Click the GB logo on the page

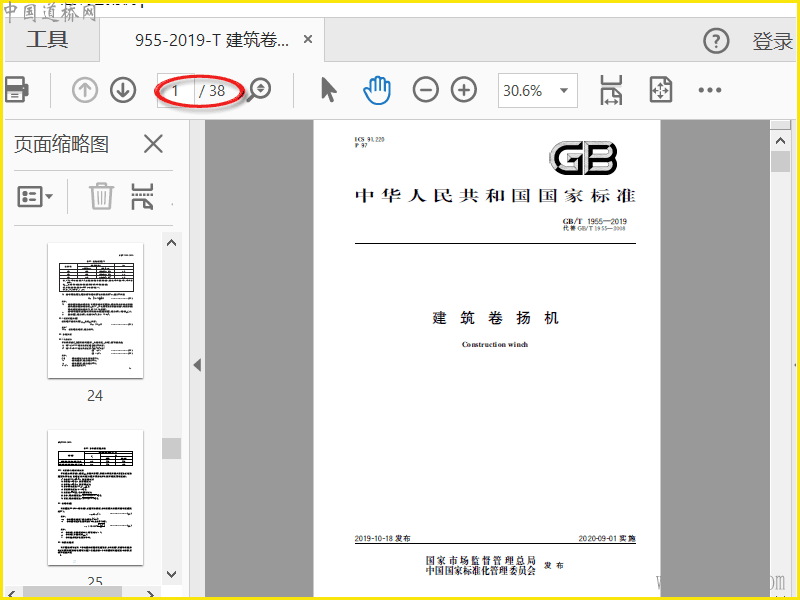(583, 158)
